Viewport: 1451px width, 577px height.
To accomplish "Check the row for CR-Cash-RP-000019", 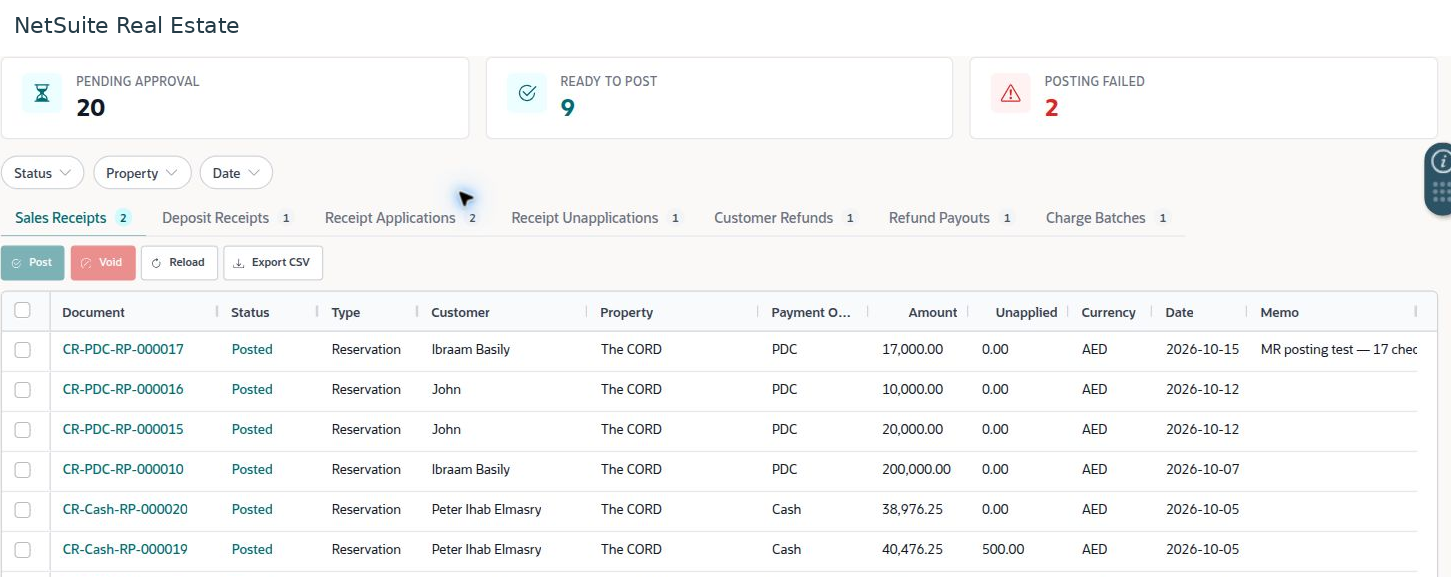I will click(22, 550).
